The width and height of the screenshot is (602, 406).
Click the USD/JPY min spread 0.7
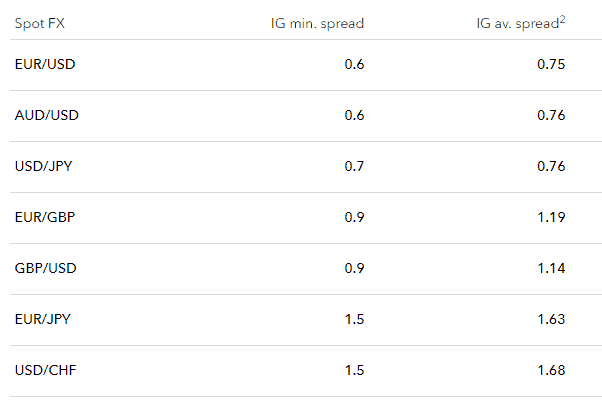[354, 166]
